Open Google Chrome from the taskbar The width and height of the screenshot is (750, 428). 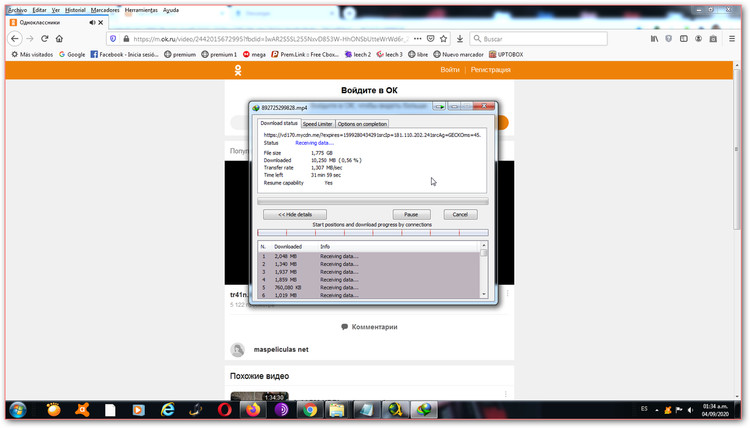[x=310, y=410]
